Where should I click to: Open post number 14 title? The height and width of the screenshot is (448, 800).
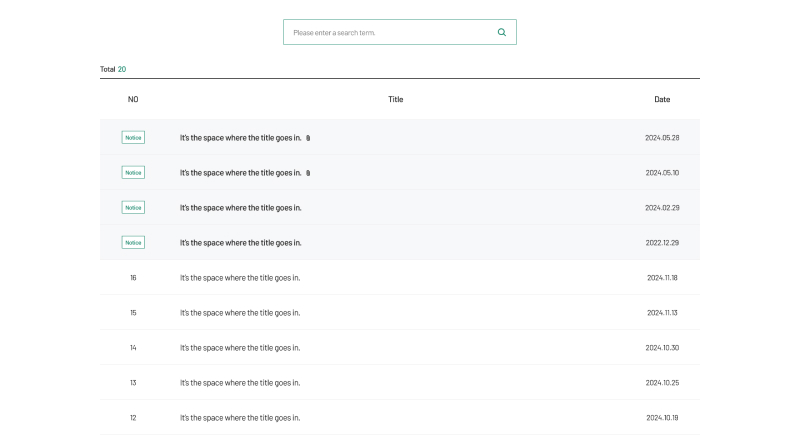(x=240, y=347)
